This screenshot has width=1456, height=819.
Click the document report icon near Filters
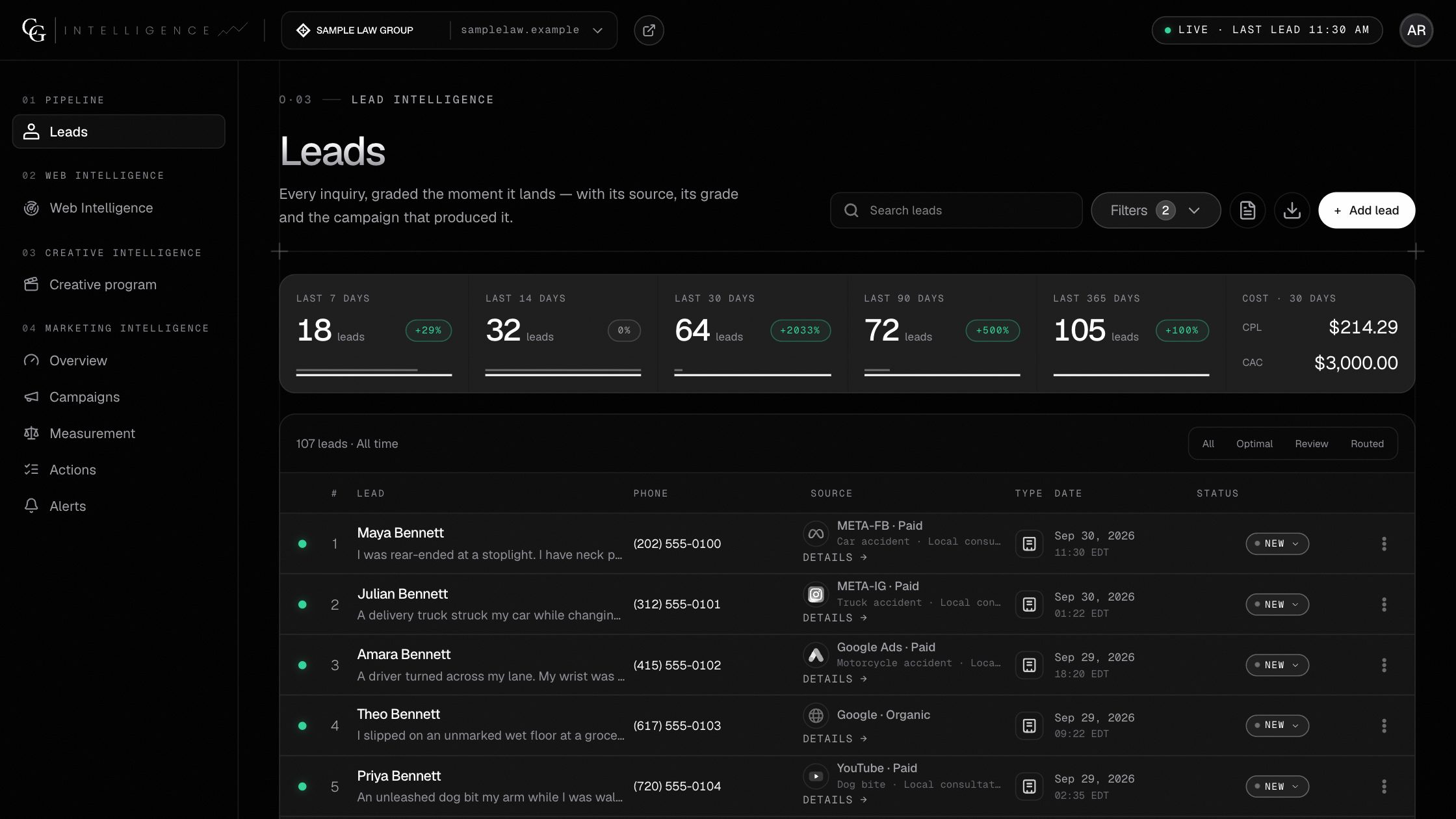click(1247, 211)
